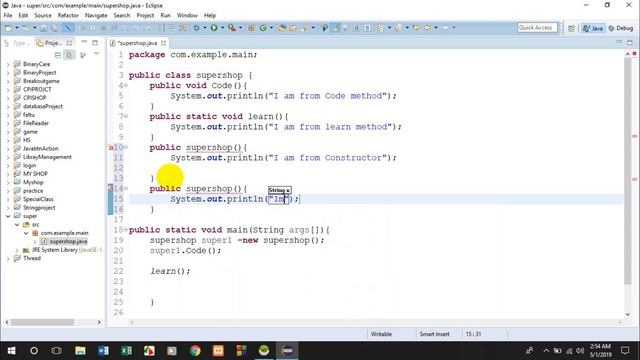The image size is (640, 360).
Task: Click the Search flashlight toolbar icon
Action: pyautogui.click(x=304, y=28)
